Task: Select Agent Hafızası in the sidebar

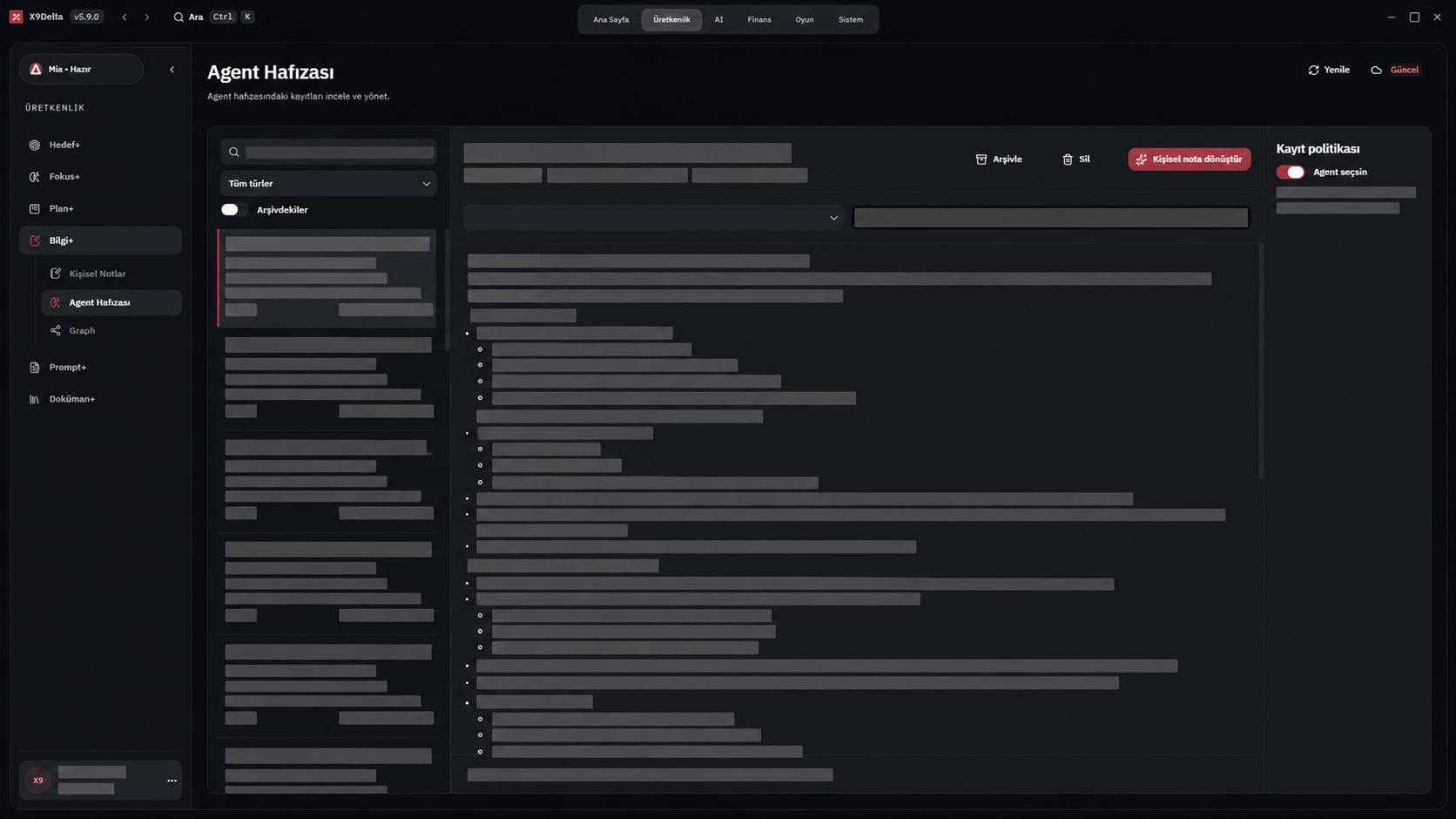Action: pyautogui.click(x=111, y=302)
